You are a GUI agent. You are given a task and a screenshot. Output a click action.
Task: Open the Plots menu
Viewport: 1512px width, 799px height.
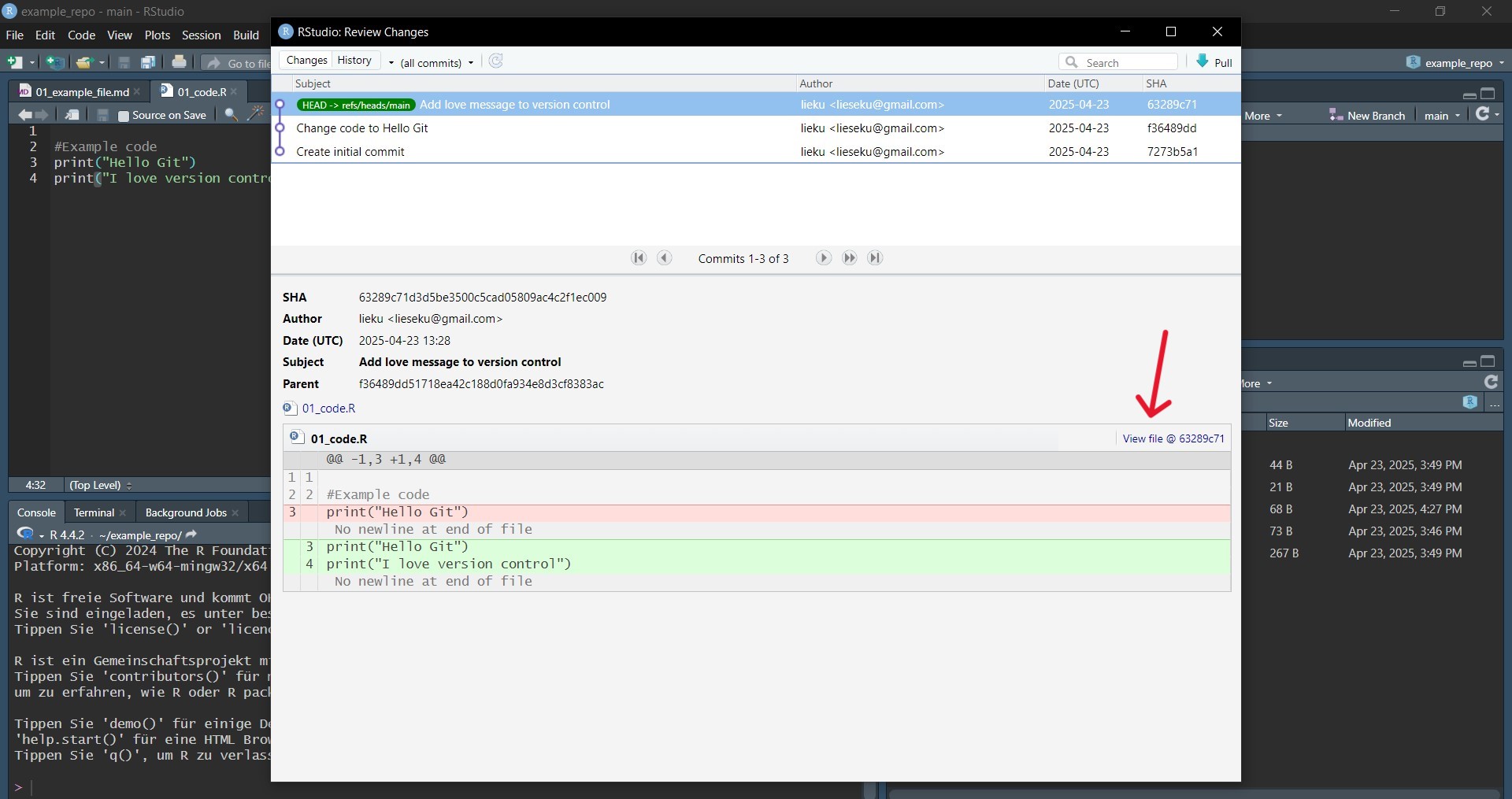coord(157,35)
